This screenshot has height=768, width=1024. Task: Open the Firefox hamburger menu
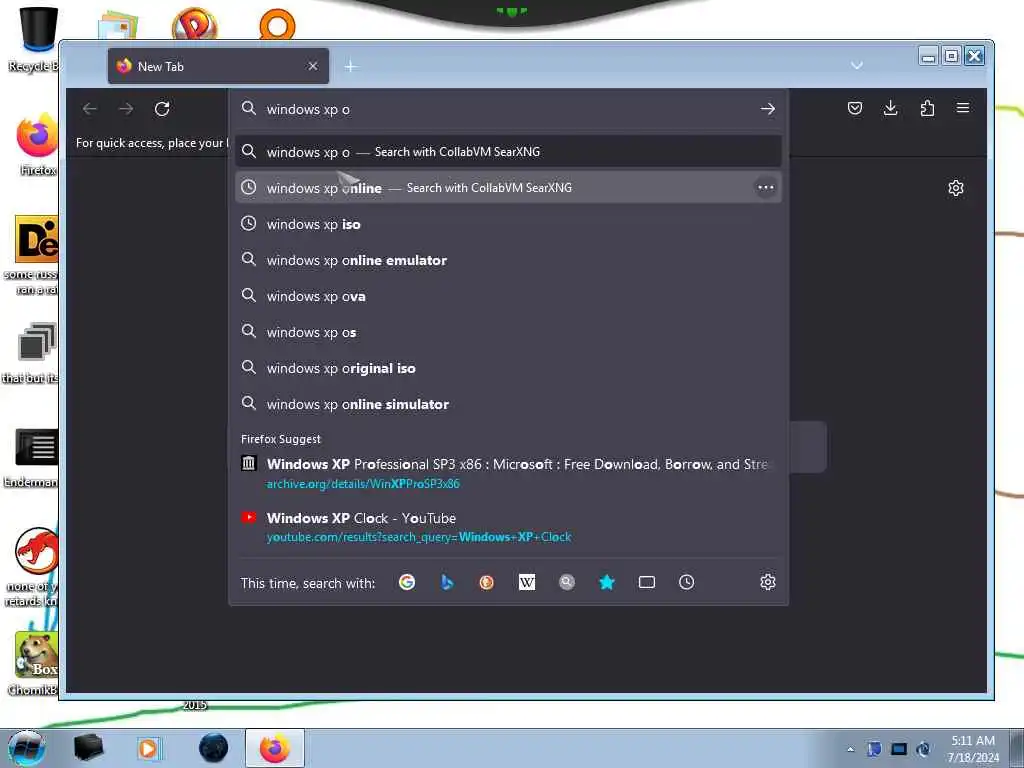coord(963,108)
